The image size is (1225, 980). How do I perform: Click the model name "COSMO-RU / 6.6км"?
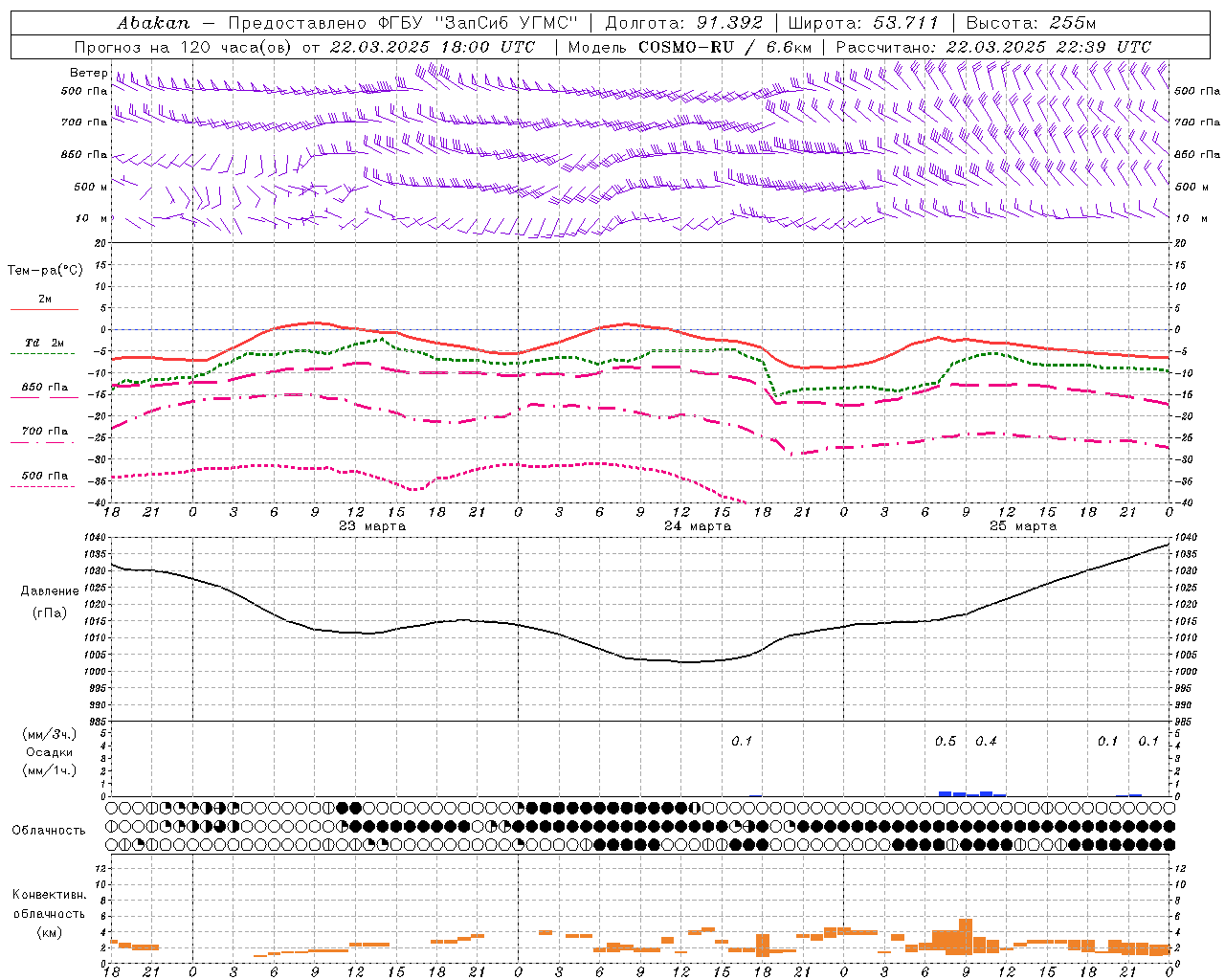(x=725, y=47)
